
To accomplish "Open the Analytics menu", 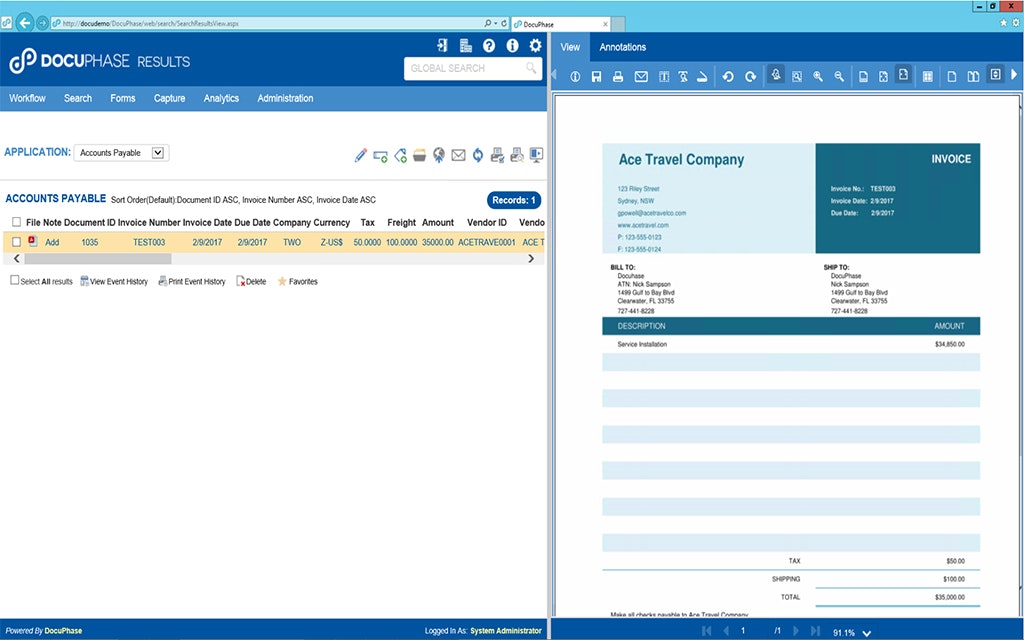I will point(221,98).
